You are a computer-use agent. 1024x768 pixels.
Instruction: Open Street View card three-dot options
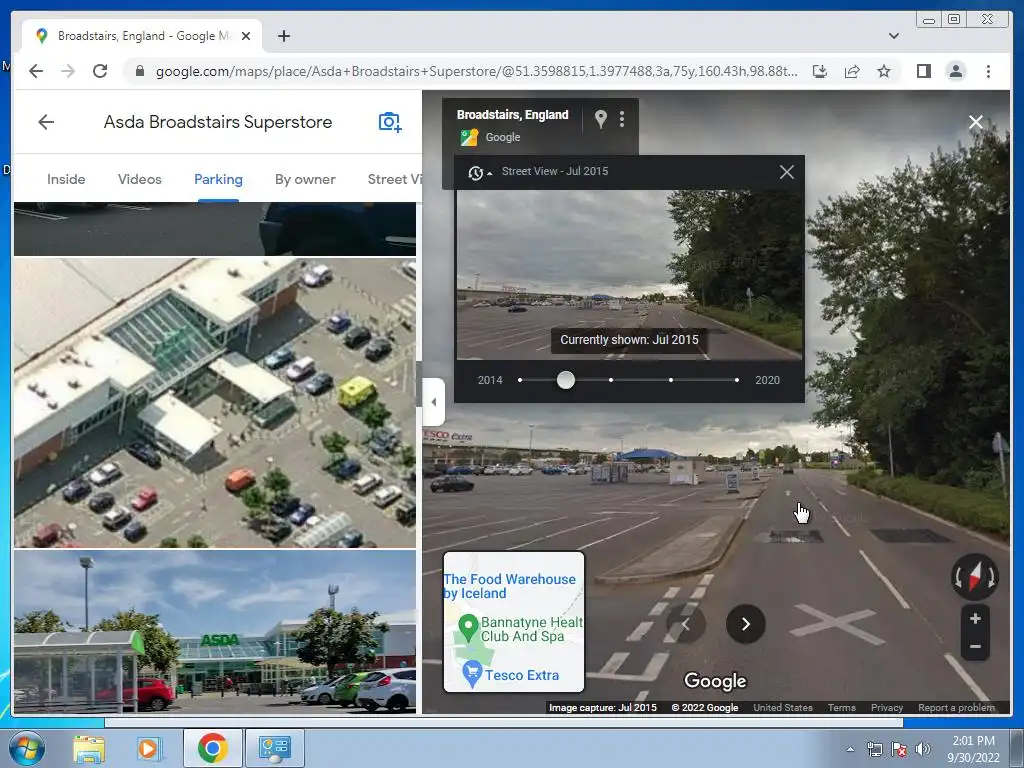pos(622,119)
